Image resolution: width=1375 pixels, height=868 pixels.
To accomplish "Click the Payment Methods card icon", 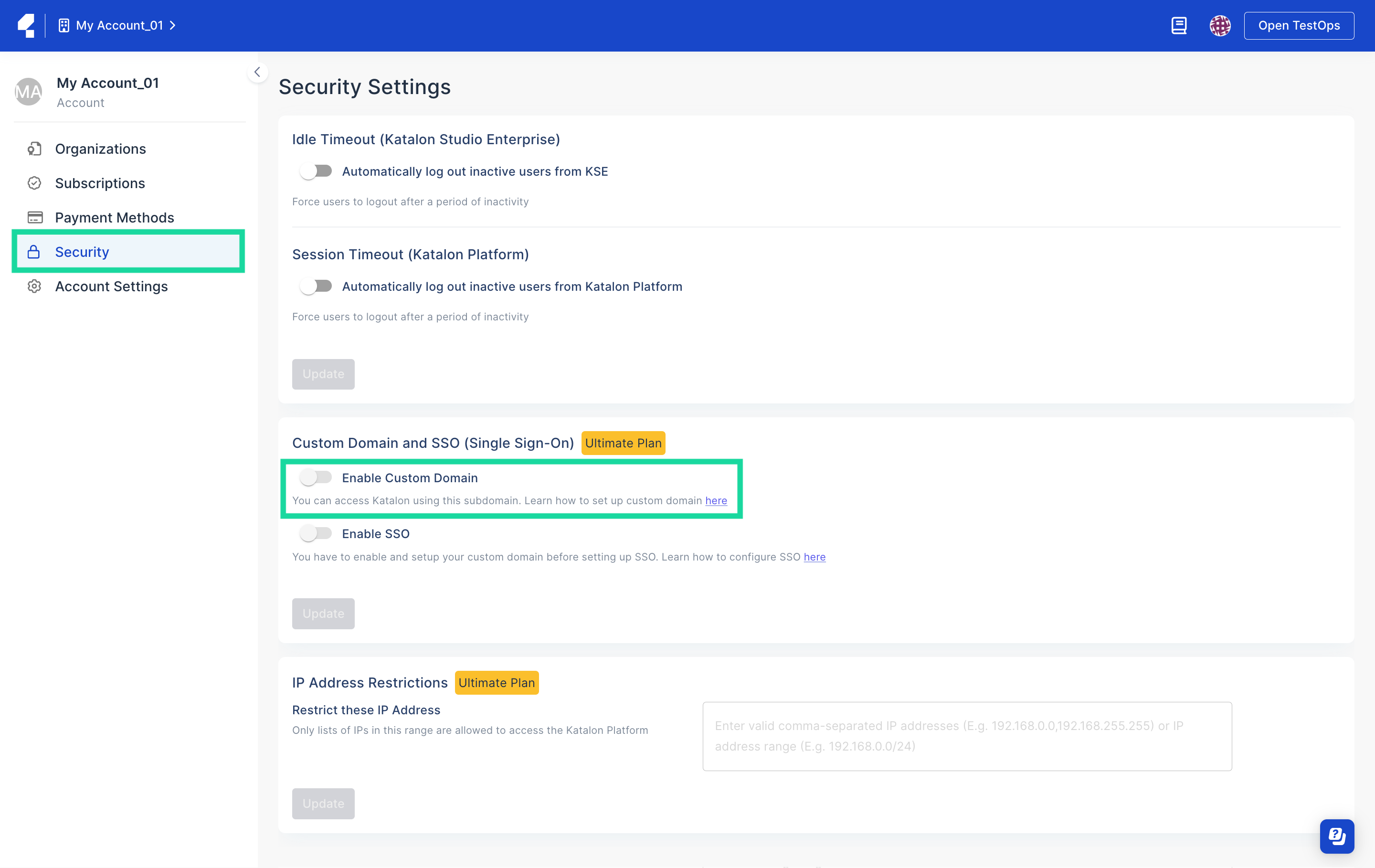I will (x=35, y=217).
